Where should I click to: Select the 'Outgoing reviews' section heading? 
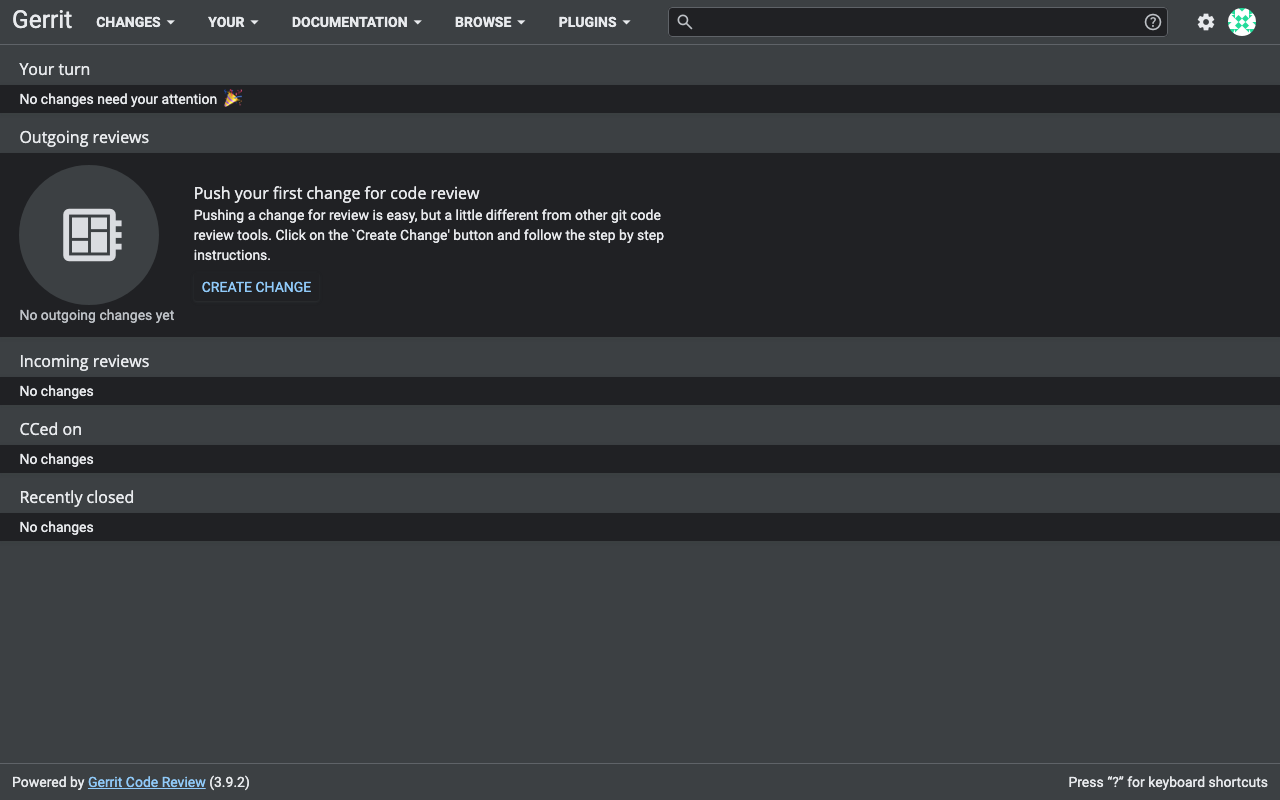(x=84, y=137)
